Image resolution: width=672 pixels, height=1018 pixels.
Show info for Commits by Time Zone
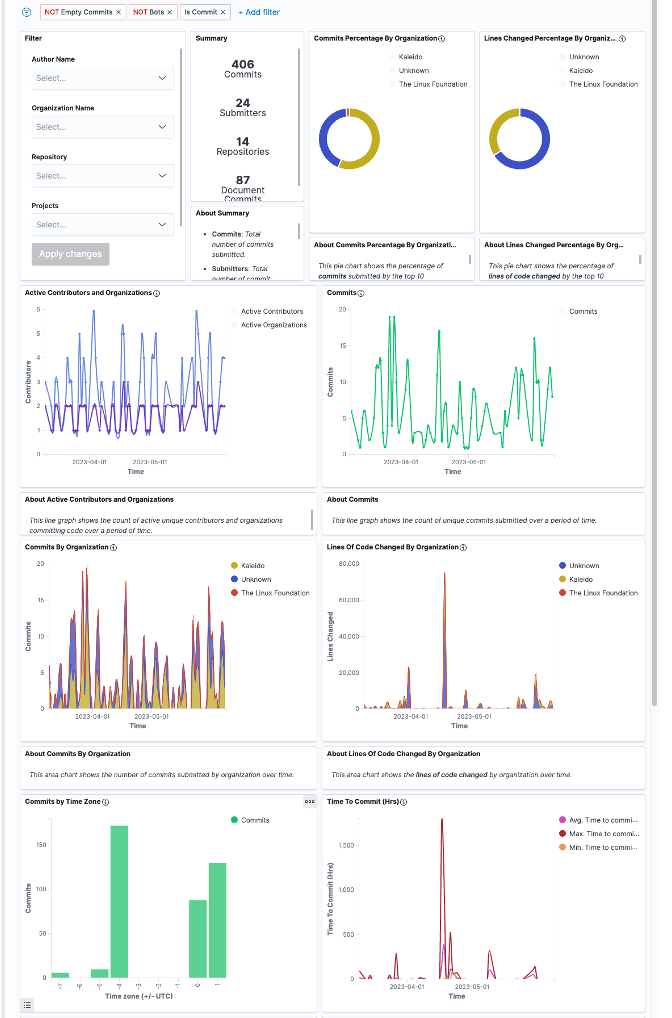click(105, 802)
